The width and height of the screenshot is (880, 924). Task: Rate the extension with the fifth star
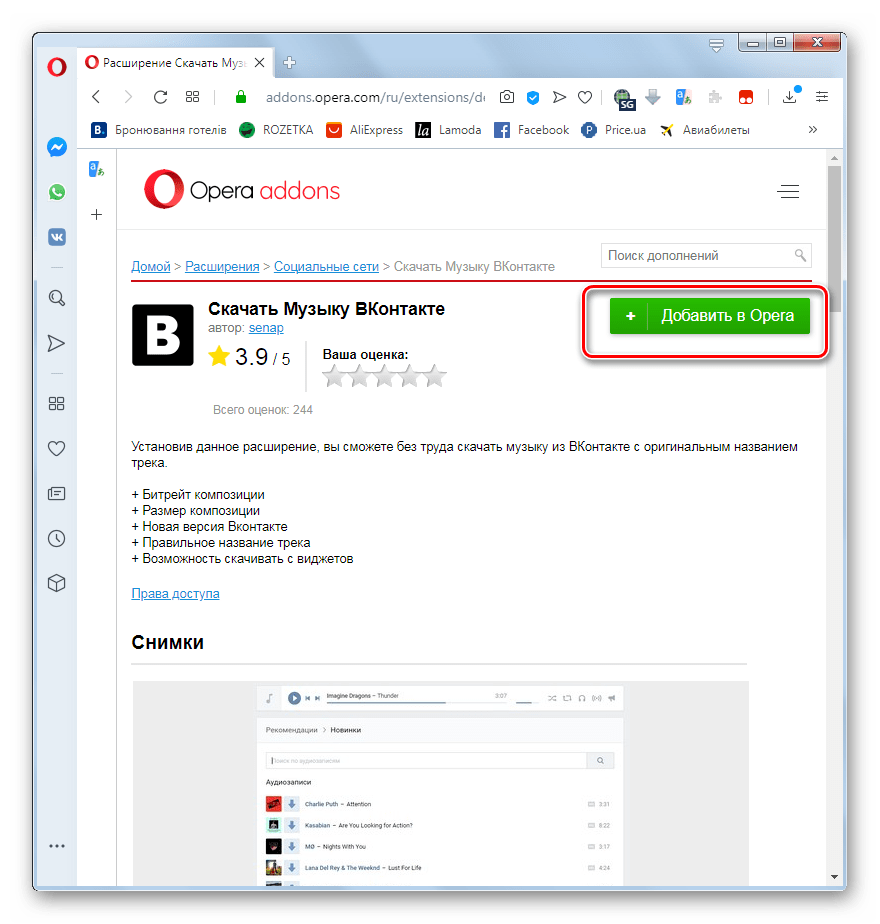(x=434, y=377)
